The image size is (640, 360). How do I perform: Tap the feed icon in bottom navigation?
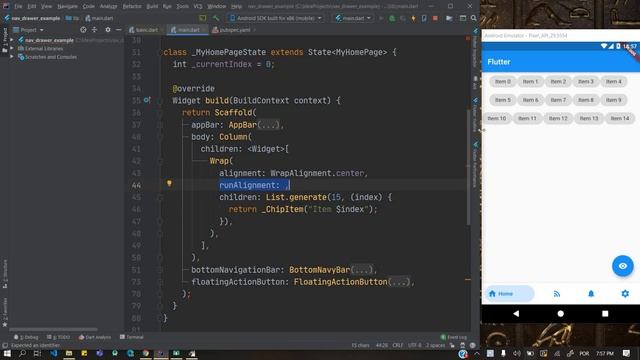click(x=557, y=293)
